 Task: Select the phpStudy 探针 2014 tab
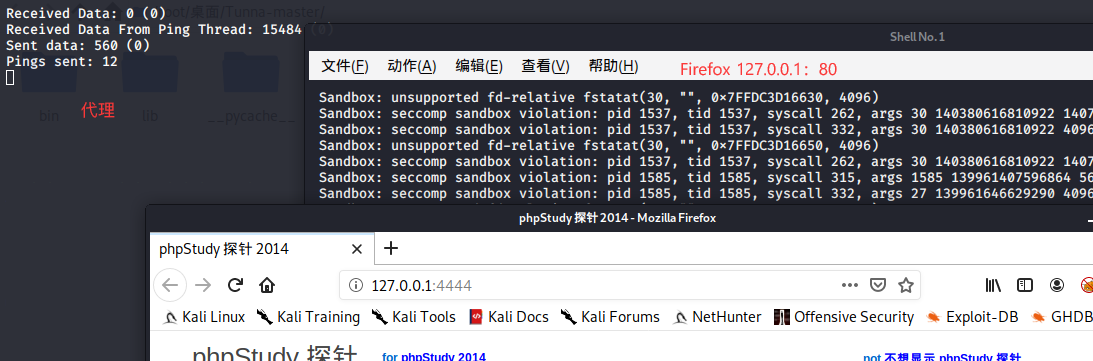click(262, 249)
